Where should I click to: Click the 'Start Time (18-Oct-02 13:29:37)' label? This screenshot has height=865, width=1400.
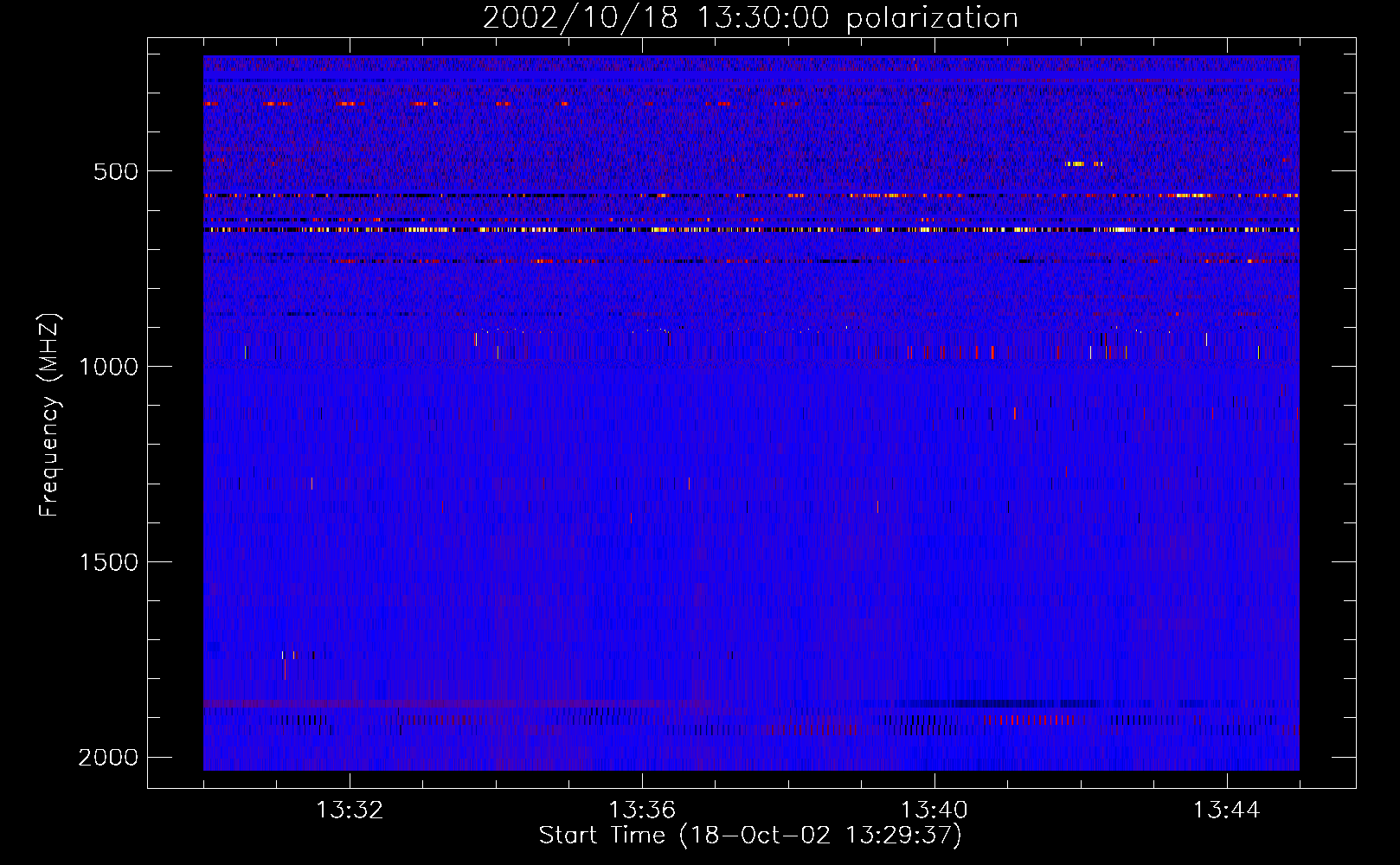point(750,836)
